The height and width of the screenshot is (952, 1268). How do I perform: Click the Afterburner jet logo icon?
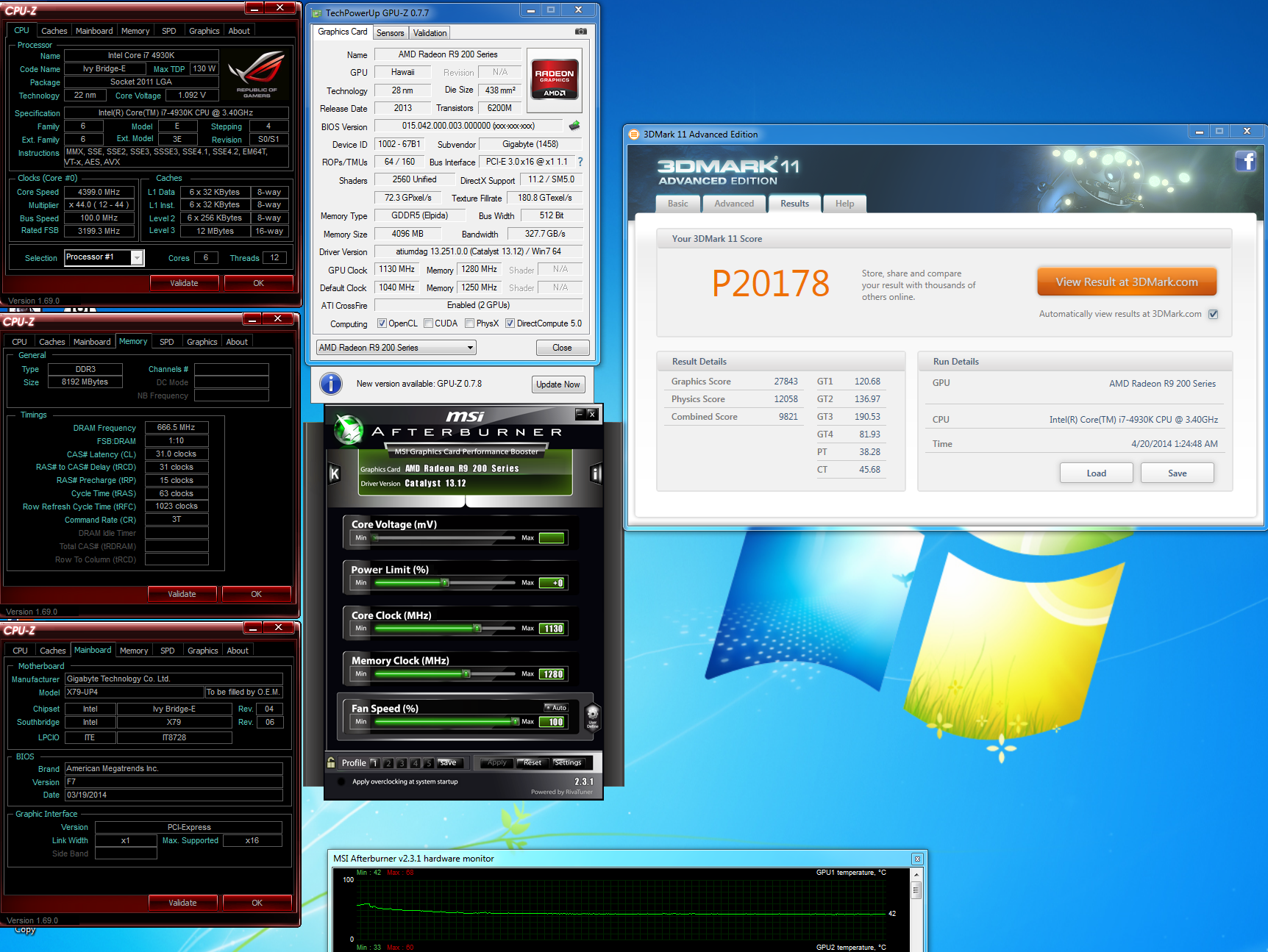coord(349,430)
